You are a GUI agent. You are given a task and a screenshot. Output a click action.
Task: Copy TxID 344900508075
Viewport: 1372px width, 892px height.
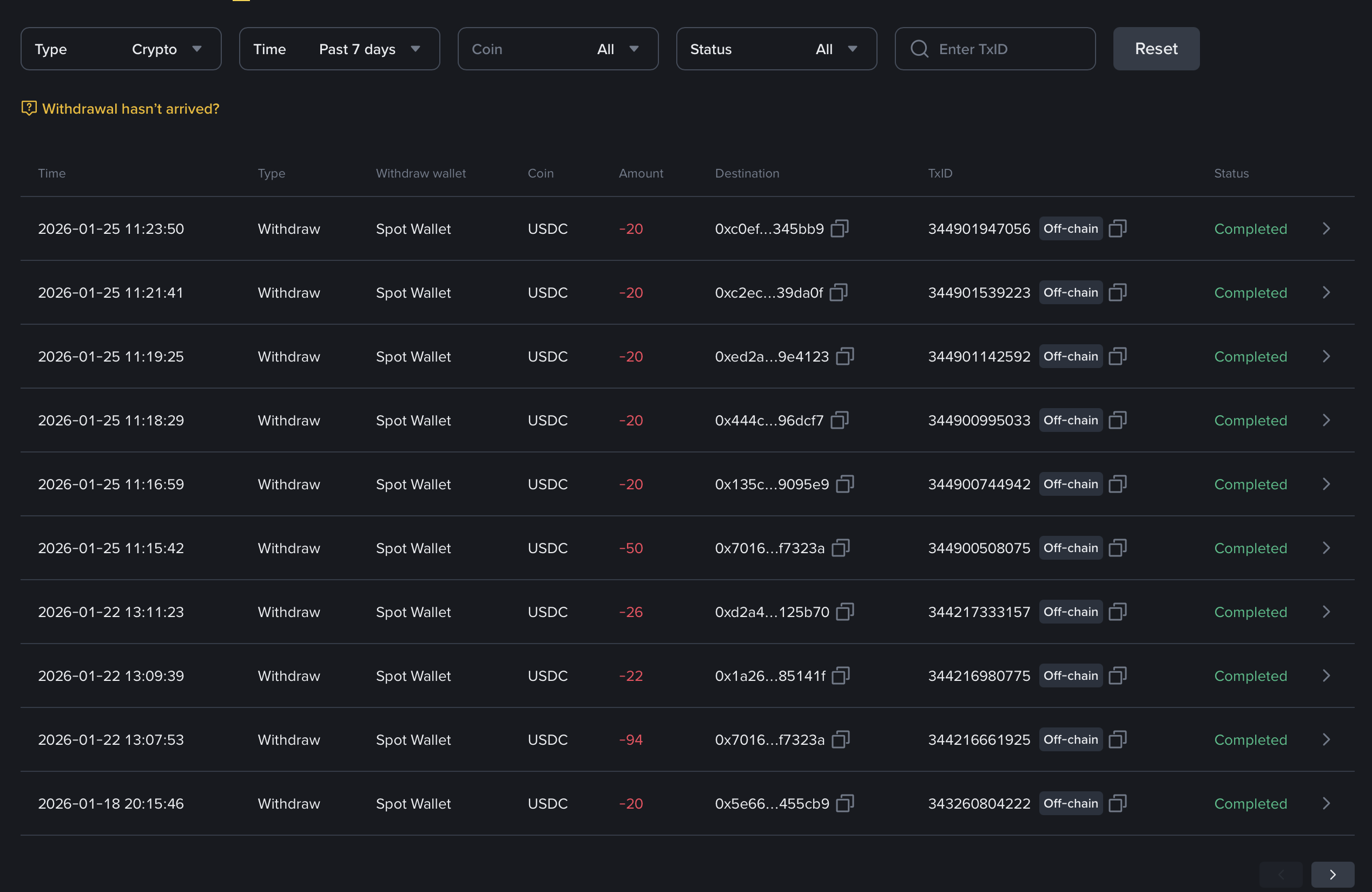click(1118, 548)
